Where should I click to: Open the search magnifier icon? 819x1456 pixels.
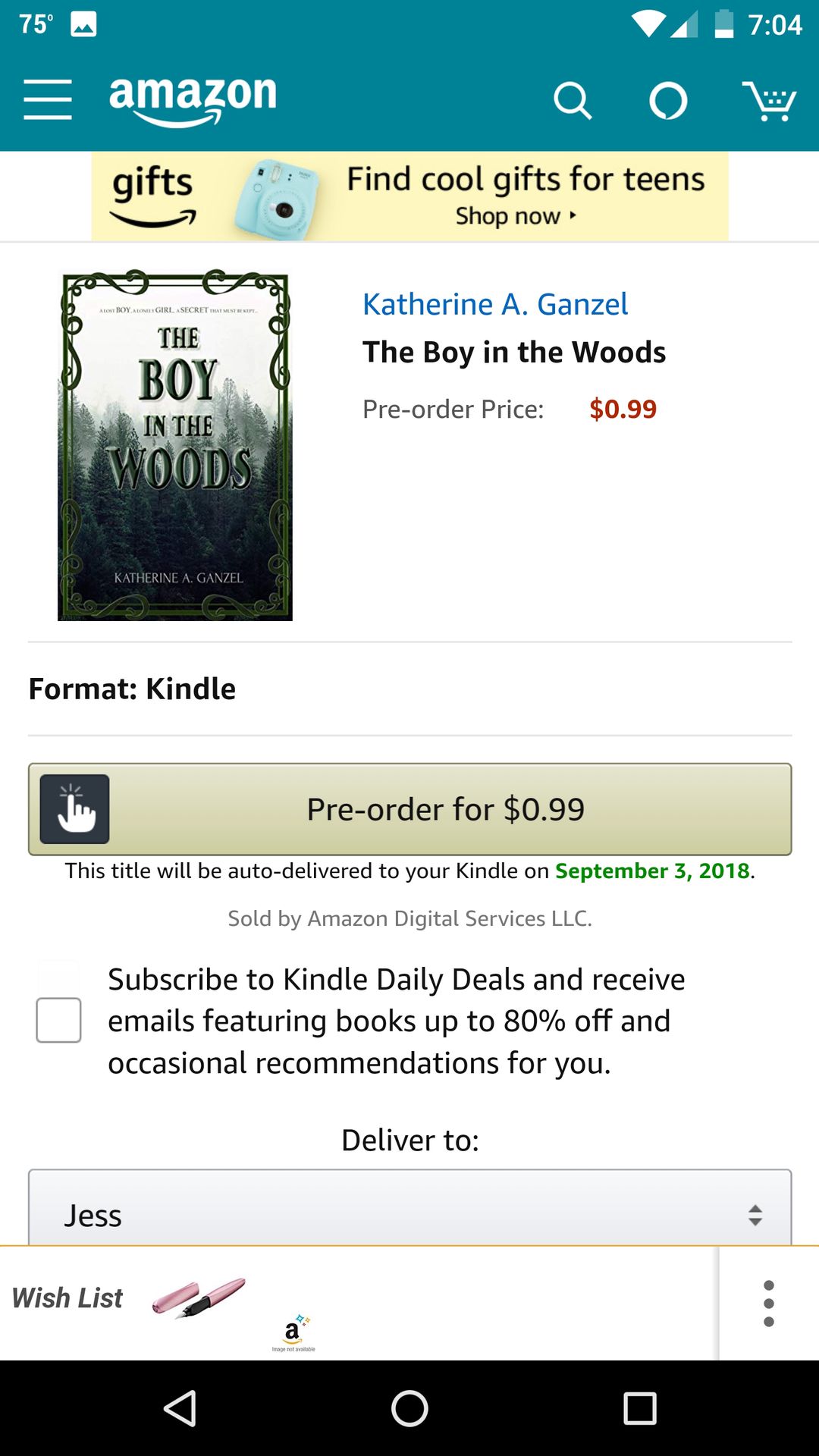[573, 101]
